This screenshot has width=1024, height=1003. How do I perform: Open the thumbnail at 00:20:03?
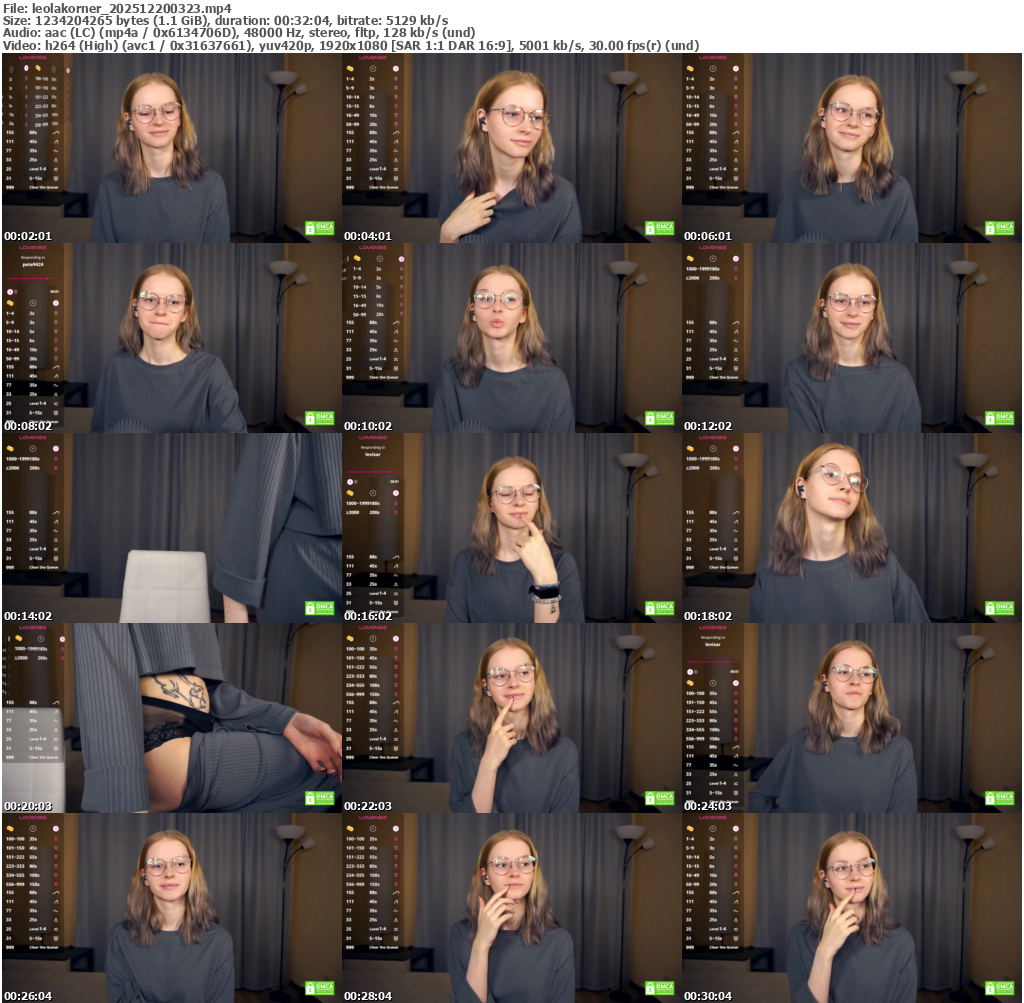(x=172, y=718)
